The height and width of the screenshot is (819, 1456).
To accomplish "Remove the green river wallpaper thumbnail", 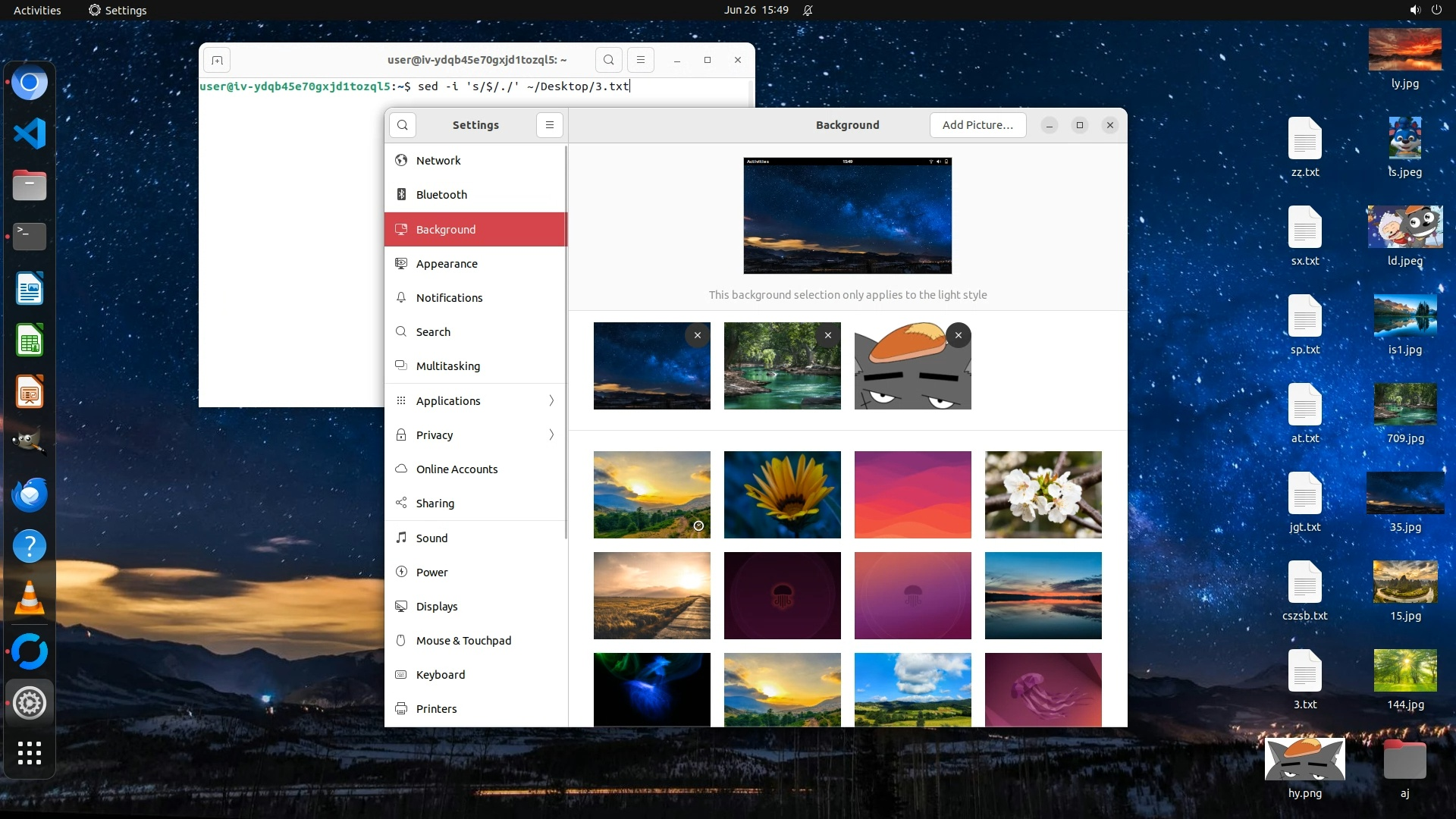I will (x=828, y=335).
